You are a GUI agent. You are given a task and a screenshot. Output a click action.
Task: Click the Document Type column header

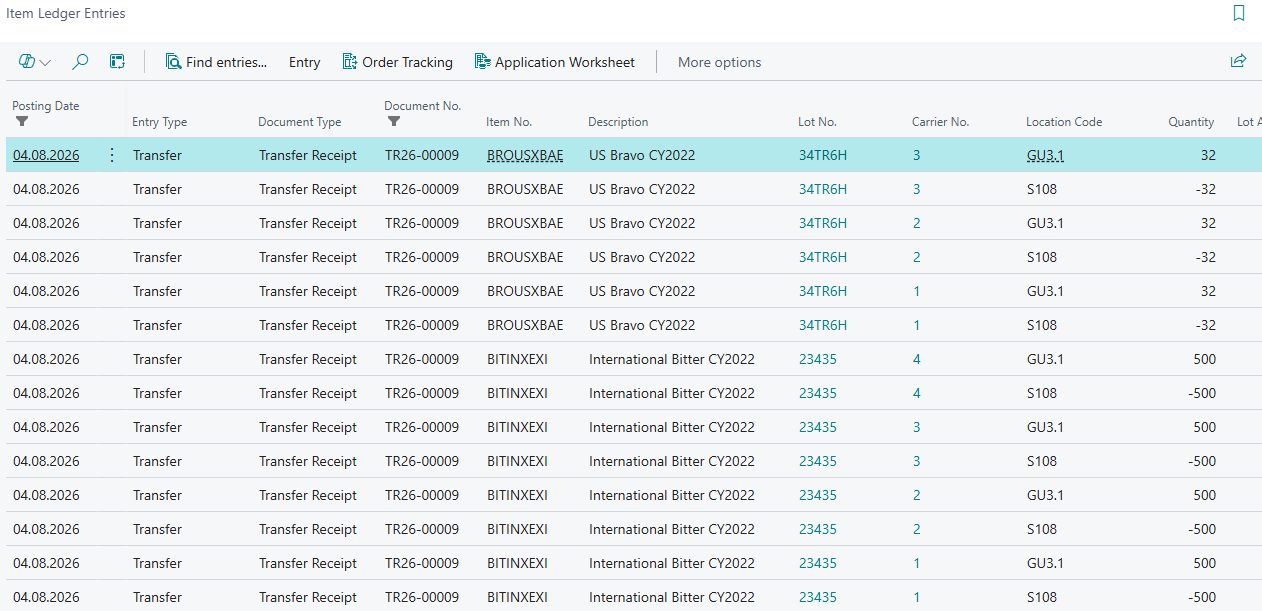[x=300, y=122]
